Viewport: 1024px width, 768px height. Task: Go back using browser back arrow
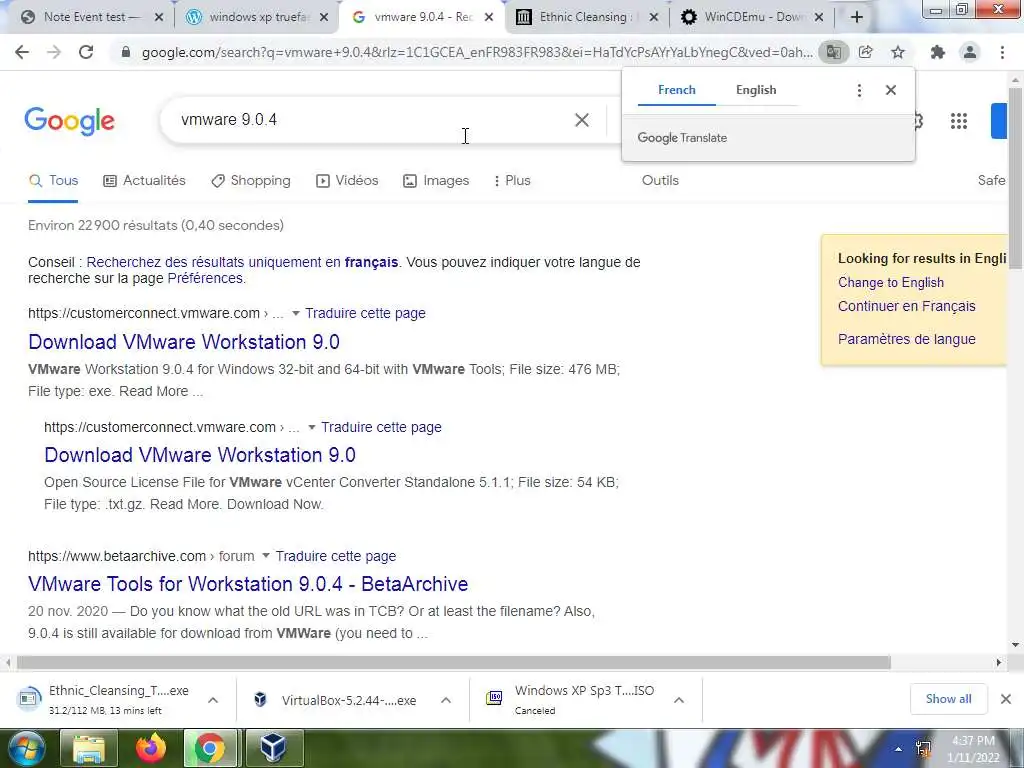pyautogui.click(x=22, y=52)
